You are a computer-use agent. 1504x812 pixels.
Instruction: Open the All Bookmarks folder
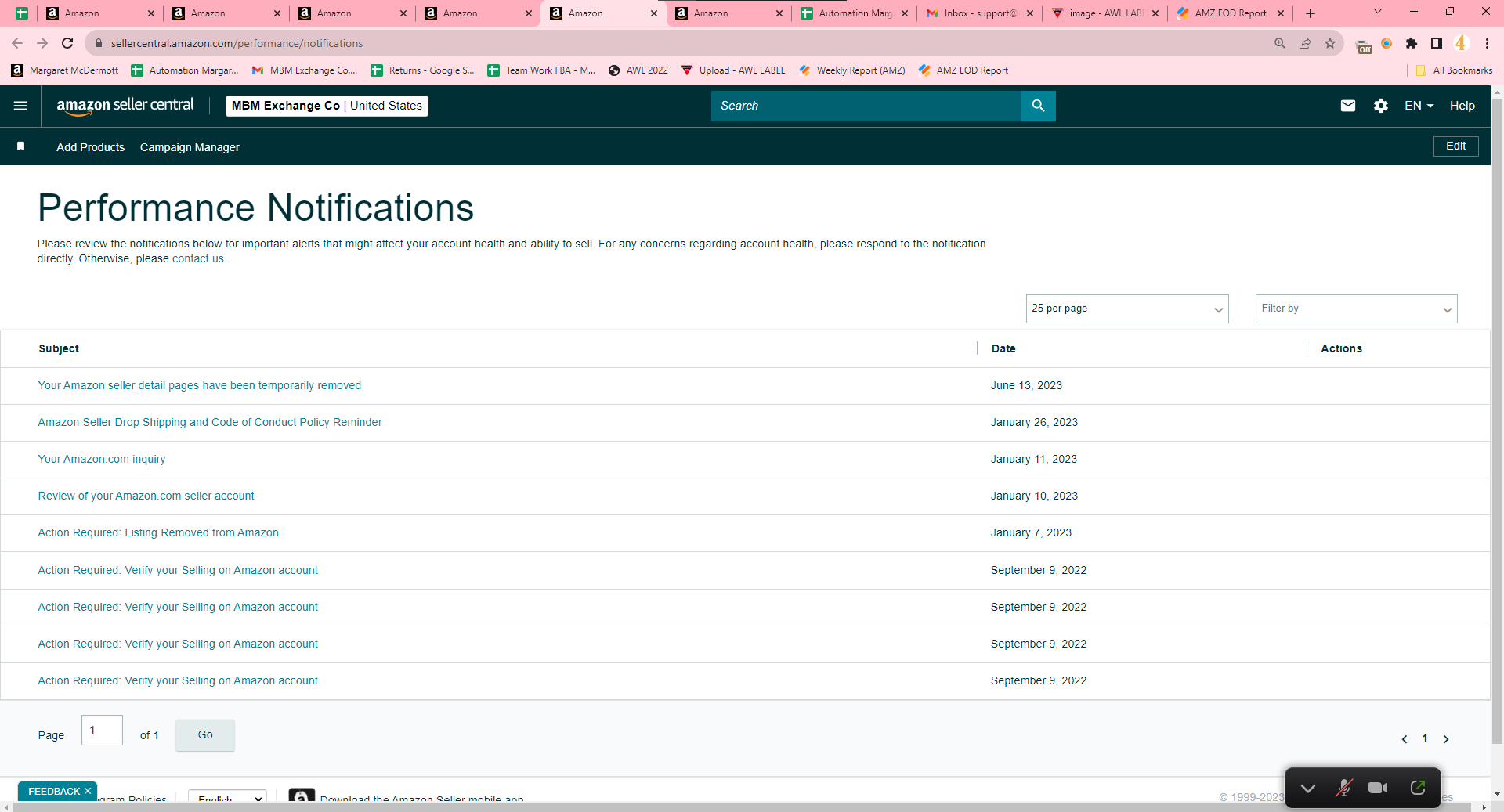coord(1454,70)
